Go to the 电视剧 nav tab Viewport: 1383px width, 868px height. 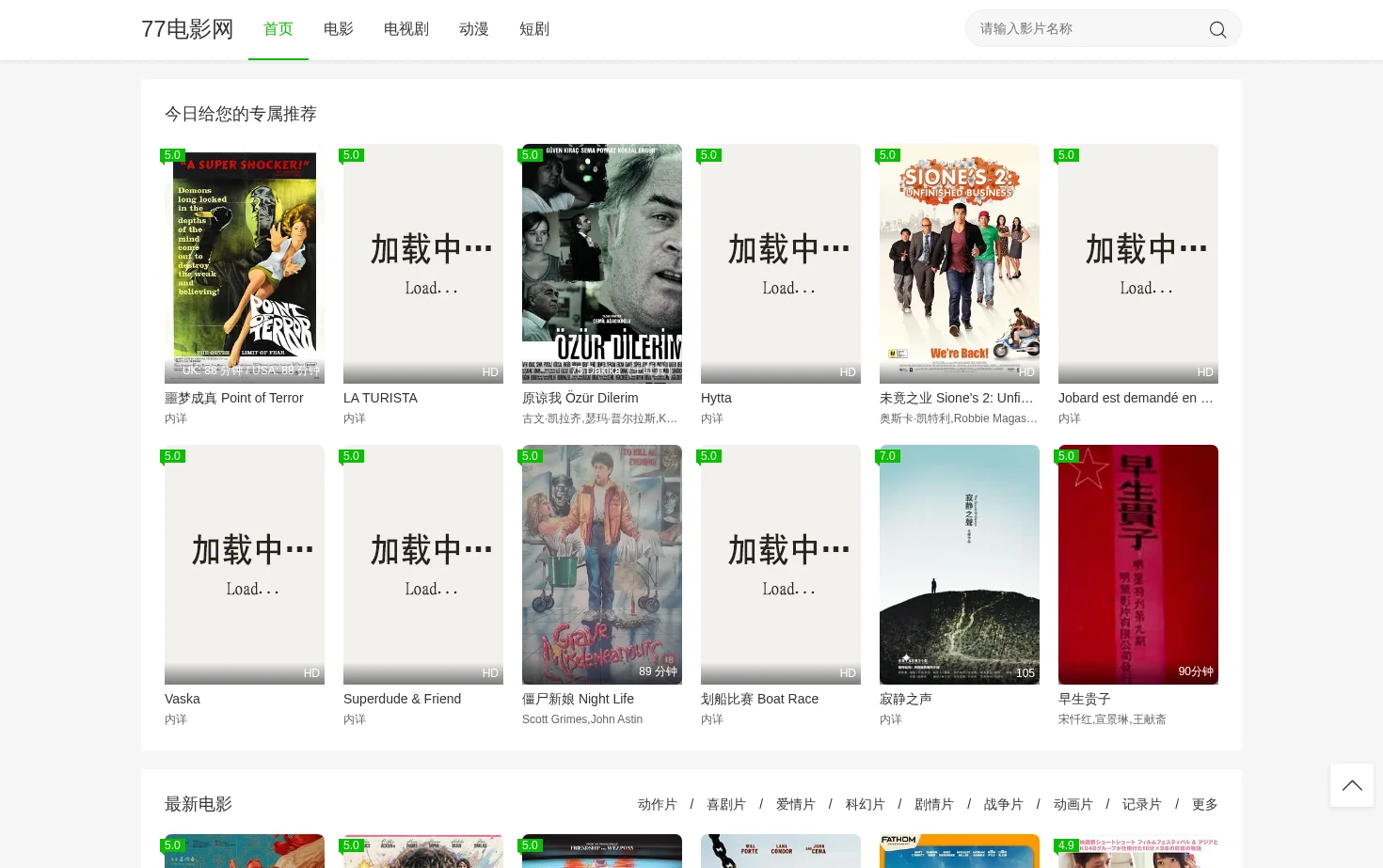click(x=406, y=29)
